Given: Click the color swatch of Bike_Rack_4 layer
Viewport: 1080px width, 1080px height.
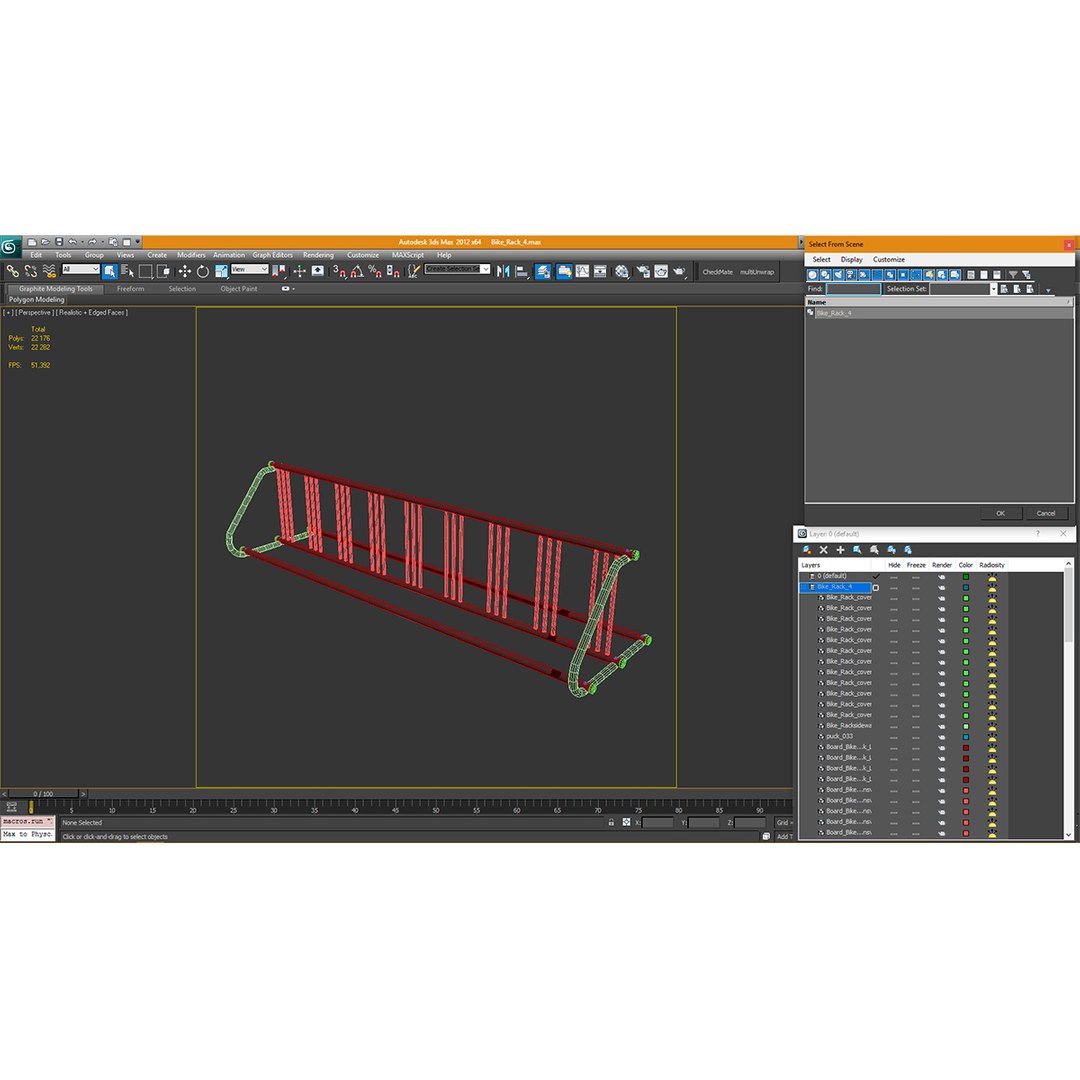Looking at the screenshot, I should coord(966,588).
